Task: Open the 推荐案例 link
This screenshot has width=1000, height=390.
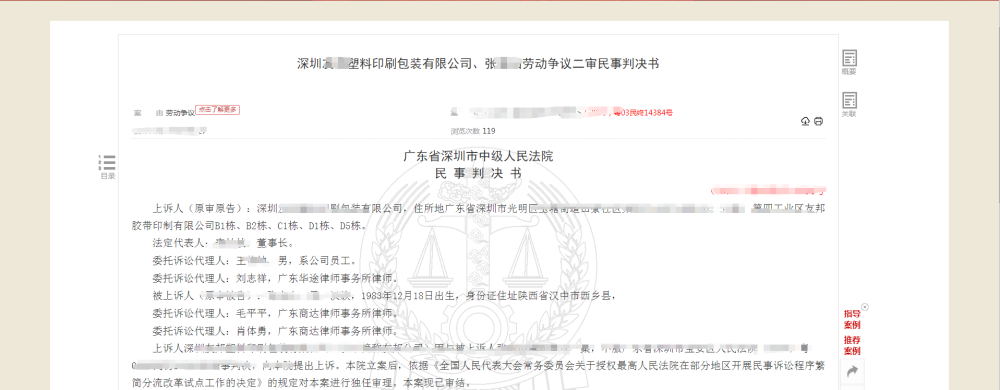Action: point(852,346)
